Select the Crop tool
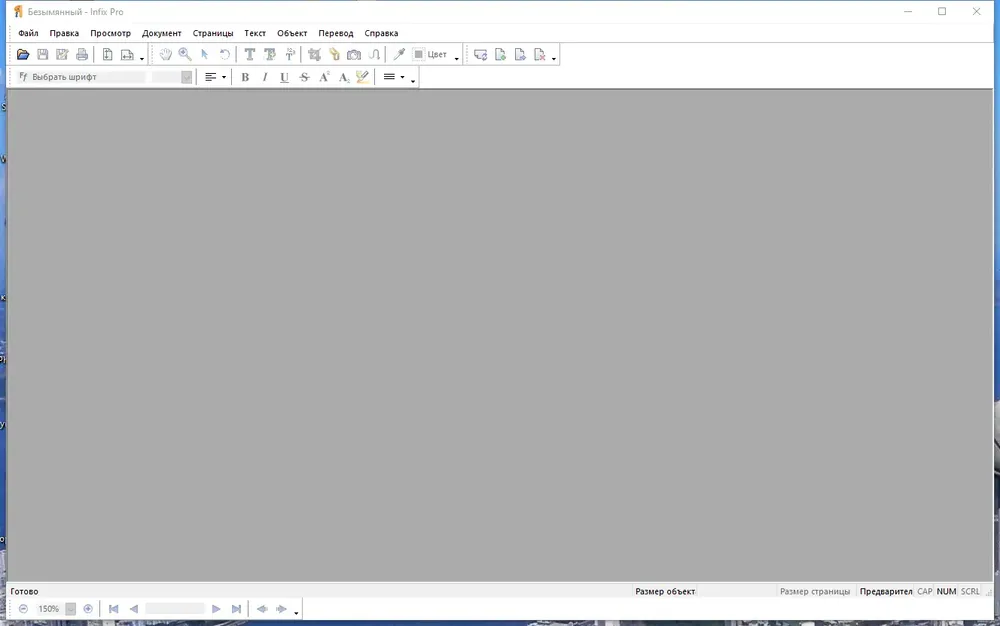1000x626 pixels. (x=314, y=55)
